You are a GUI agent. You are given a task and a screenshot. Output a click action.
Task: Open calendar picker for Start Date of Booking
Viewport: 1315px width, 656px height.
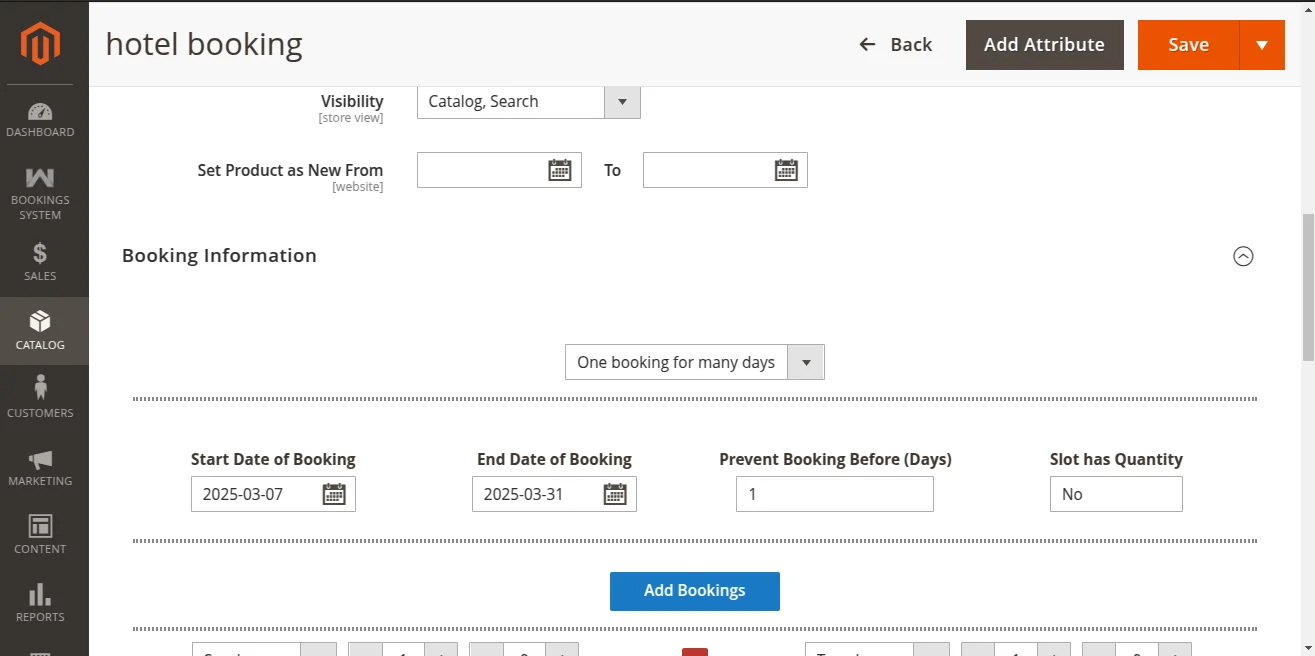[x=334, y=494]
